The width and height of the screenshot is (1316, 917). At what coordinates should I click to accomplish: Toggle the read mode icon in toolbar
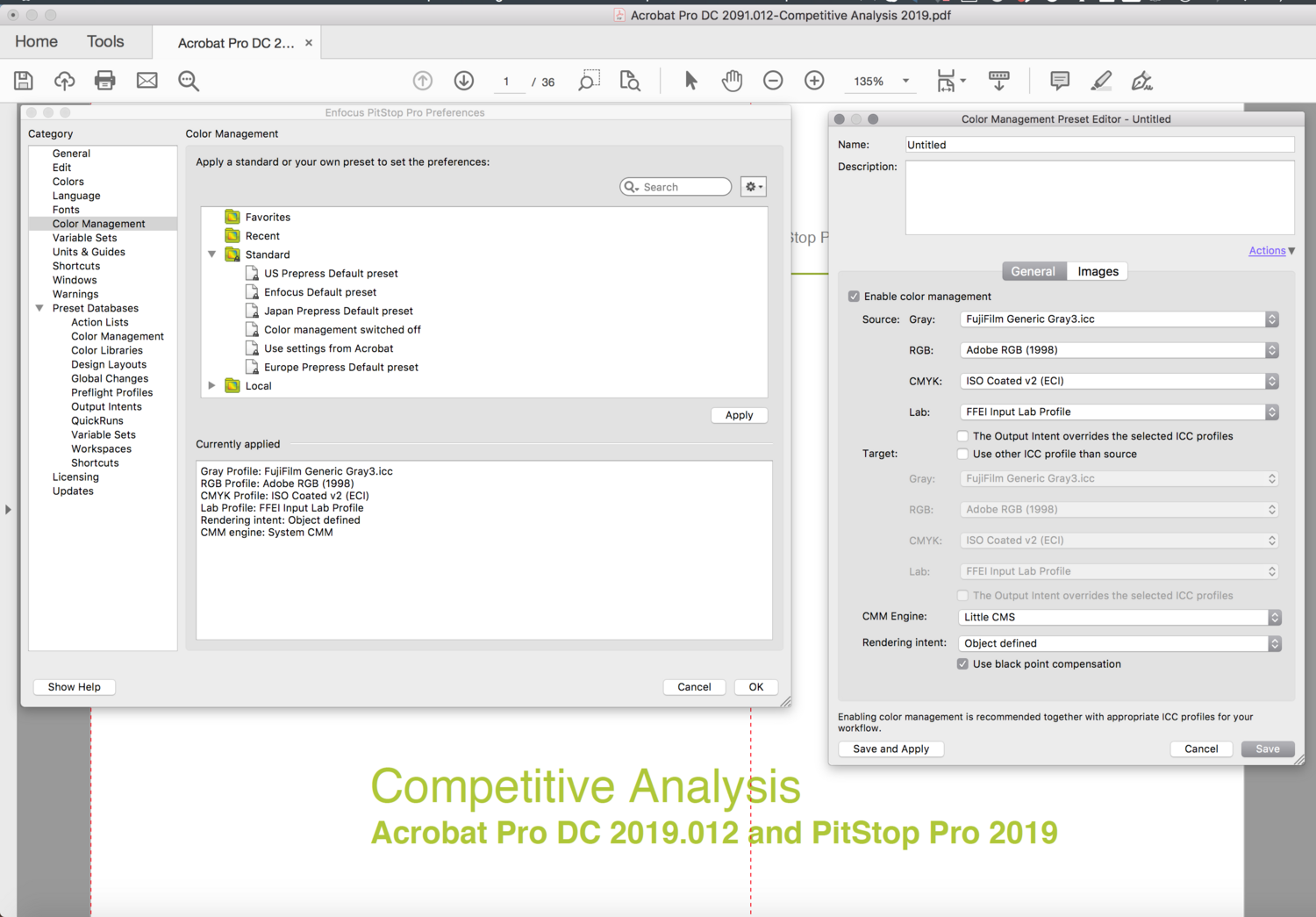point(998,81)
